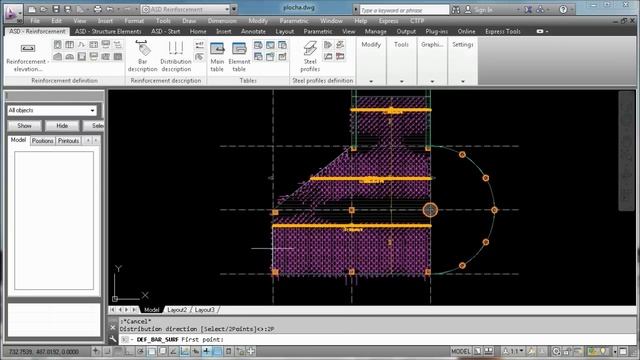Viewport: 640px width, 360px height.
Task: Close the command line with X icon
Action: click(x=113, y=327)
